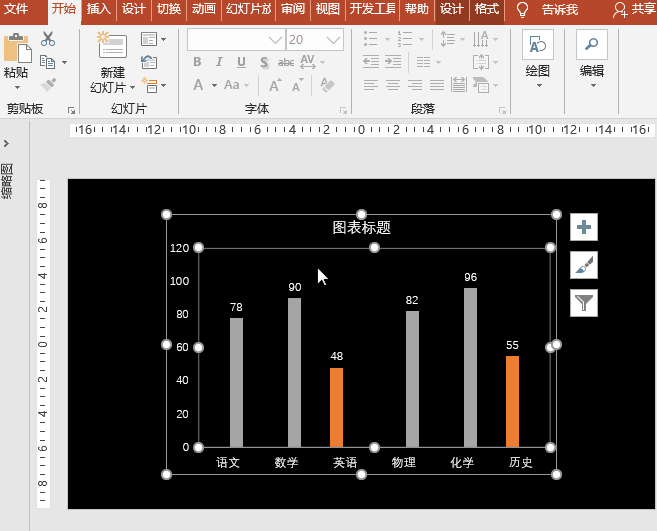Open the clipboard dialog launcher
The image size is (657, 531).
coord(71,111)
